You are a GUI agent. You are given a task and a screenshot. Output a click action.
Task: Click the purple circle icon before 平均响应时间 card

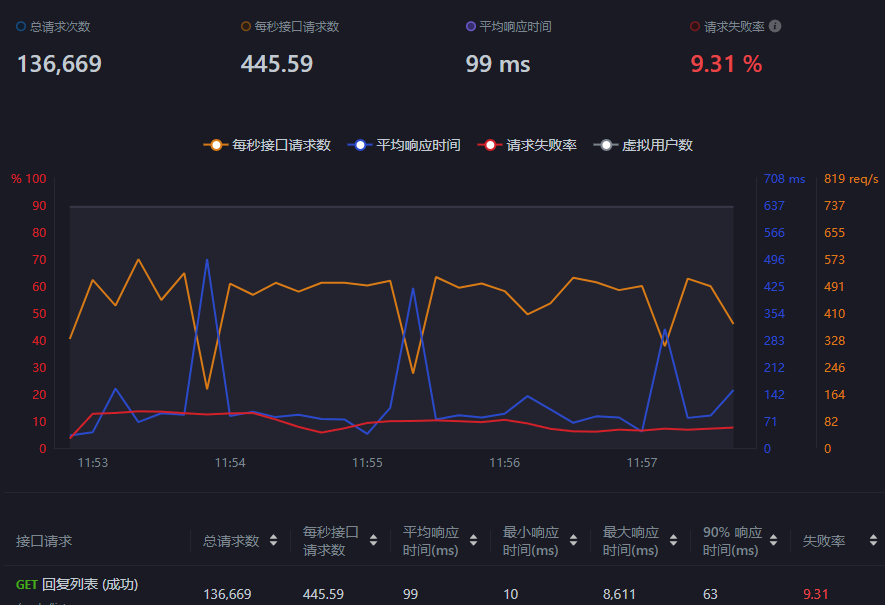pyautogui.click(x=471, y=27)
